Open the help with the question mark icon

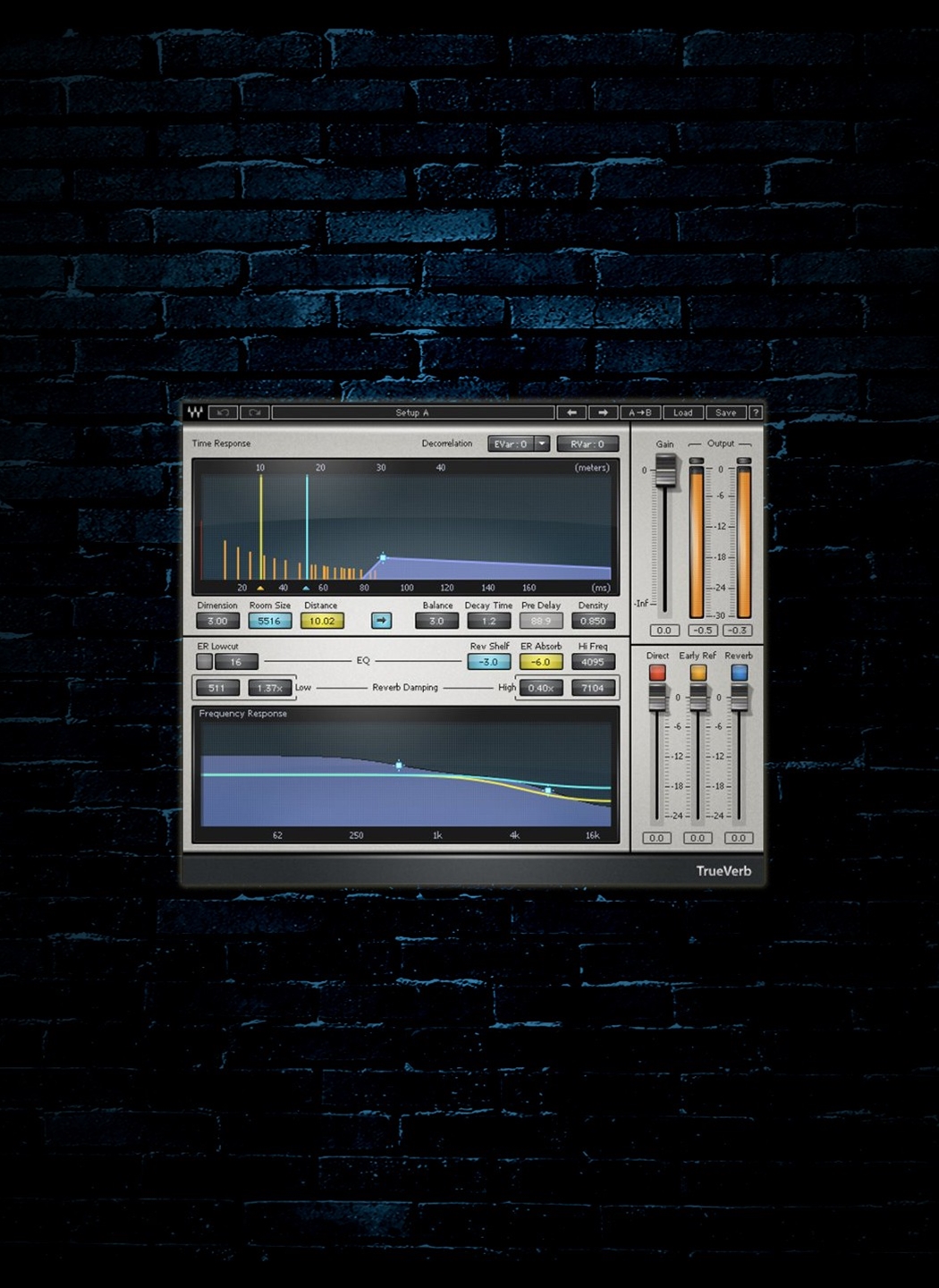(x=756, y=412)
